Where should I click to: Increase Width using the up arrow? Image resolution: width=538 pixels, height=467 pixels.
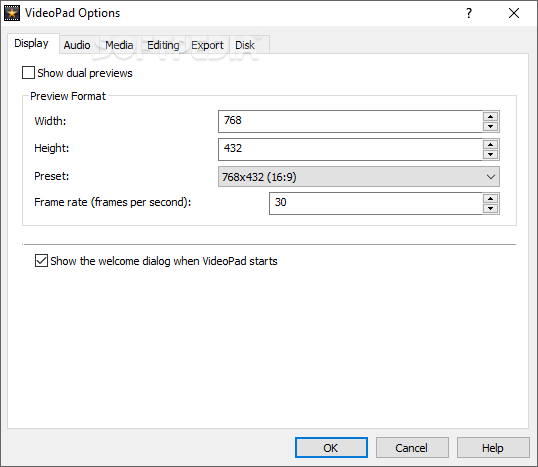click(491, 117)
